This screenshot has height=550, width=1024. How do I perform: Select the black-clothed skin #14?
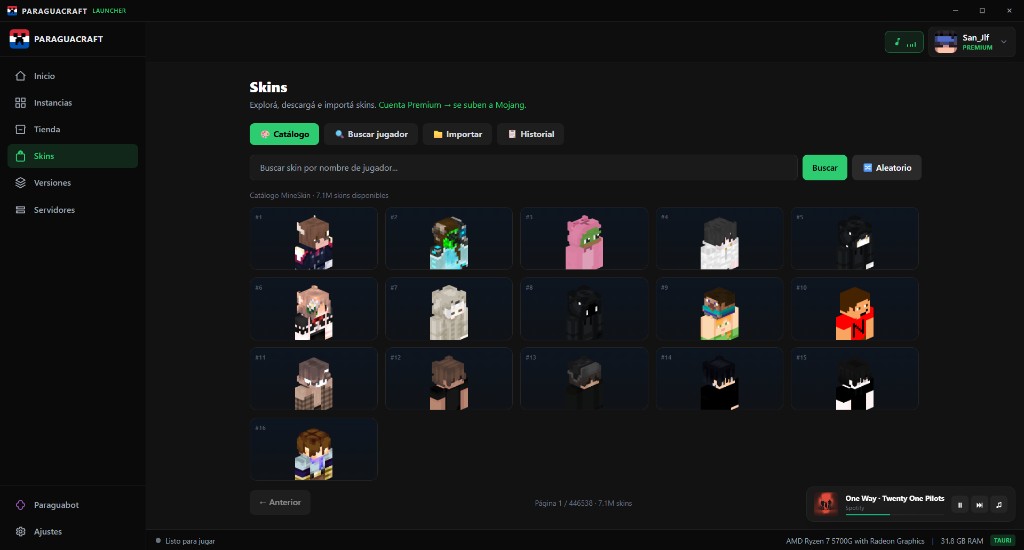719,379
